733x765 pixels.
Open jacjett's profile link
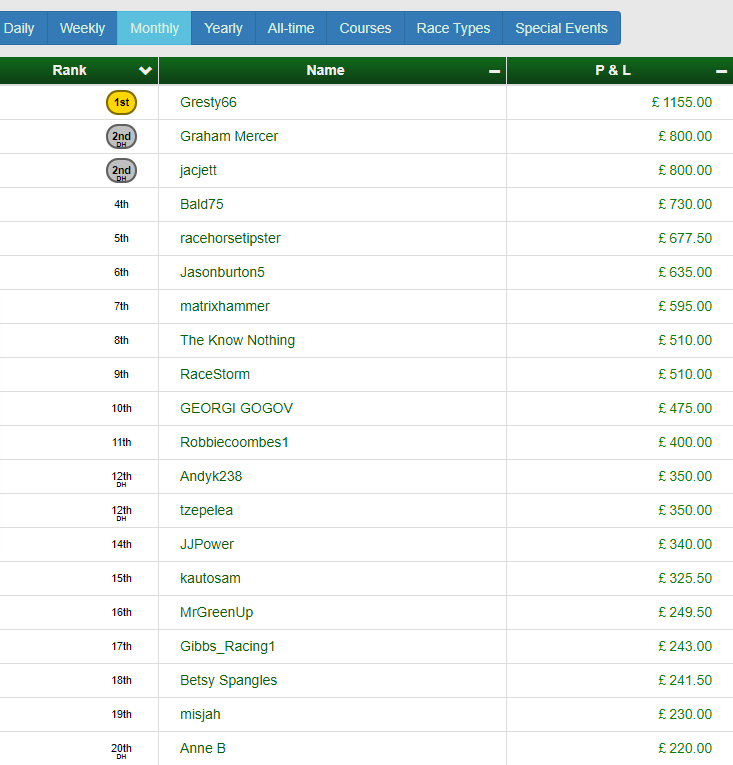point(198,170)
